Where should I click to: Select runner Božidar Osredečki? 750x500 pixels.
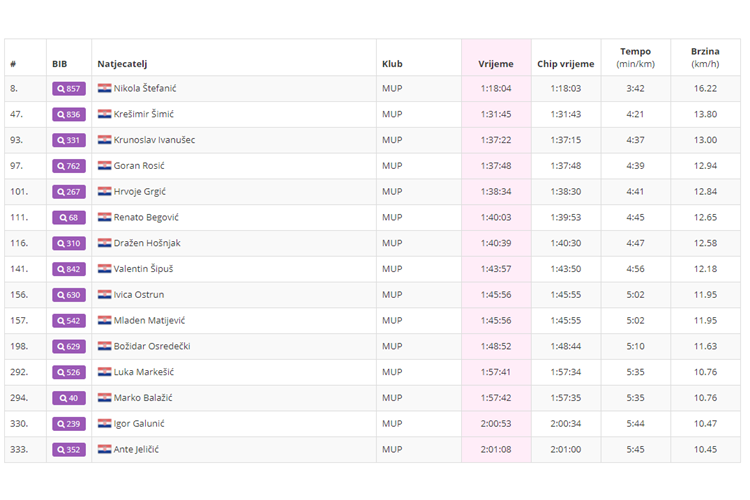(x=152, y=346)
